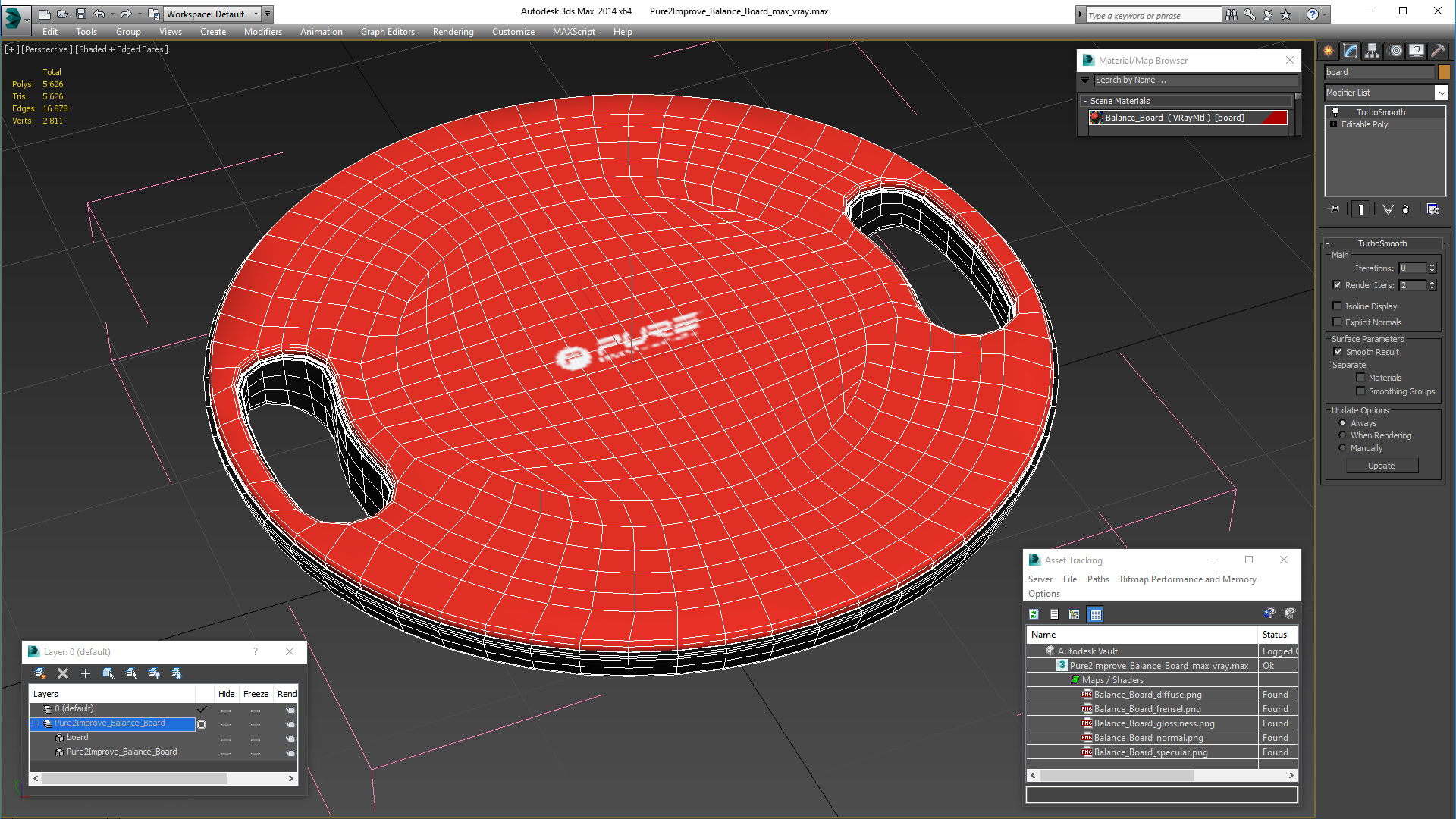Create new layer icon in Layer dialog
Viewport: 1456px width, 819px height.
pyautogui.click(x=40, y=673)
